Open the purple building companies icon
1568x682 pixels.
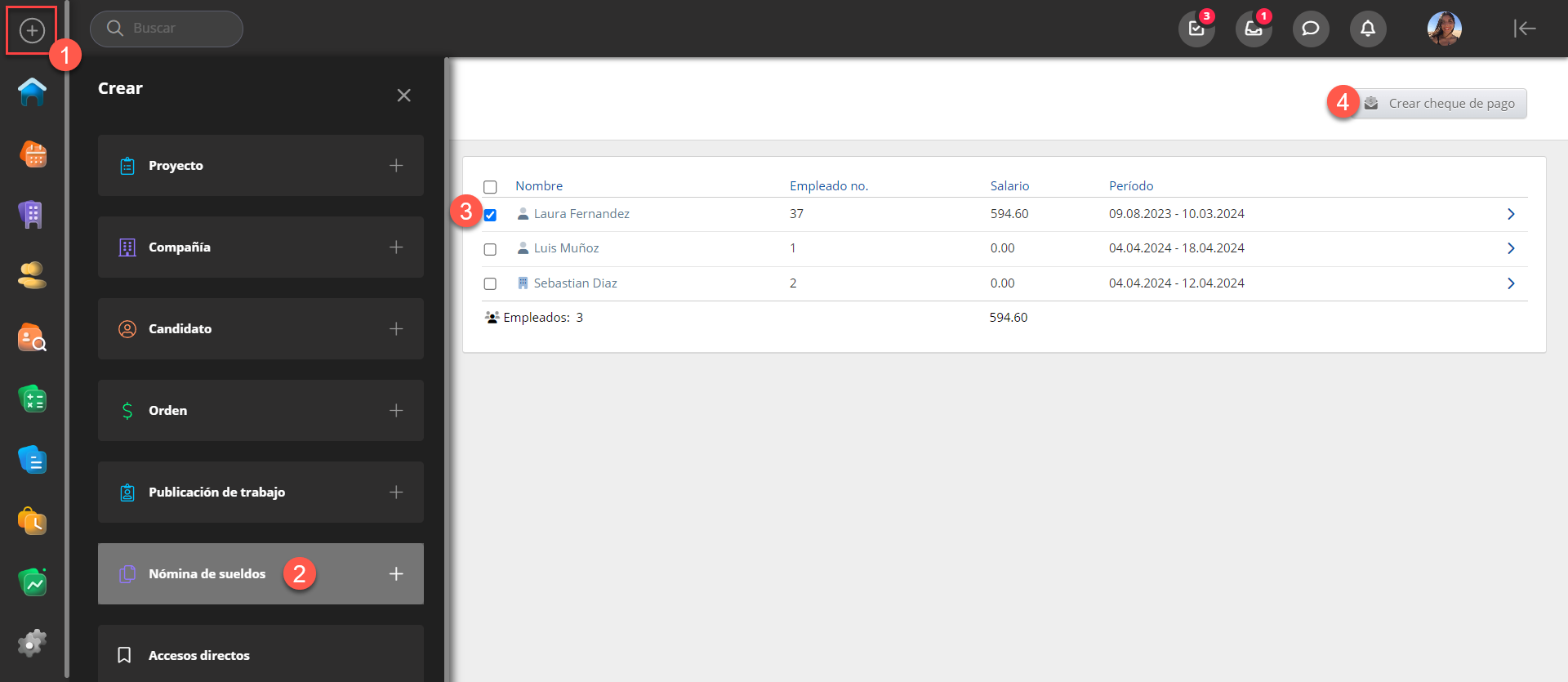click(x=31, y=215)
